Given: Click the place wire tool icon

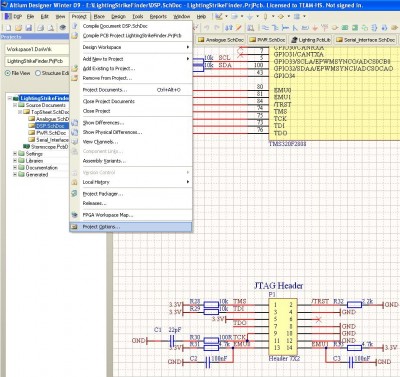Looking at the screenshot, I should [265, 28].
